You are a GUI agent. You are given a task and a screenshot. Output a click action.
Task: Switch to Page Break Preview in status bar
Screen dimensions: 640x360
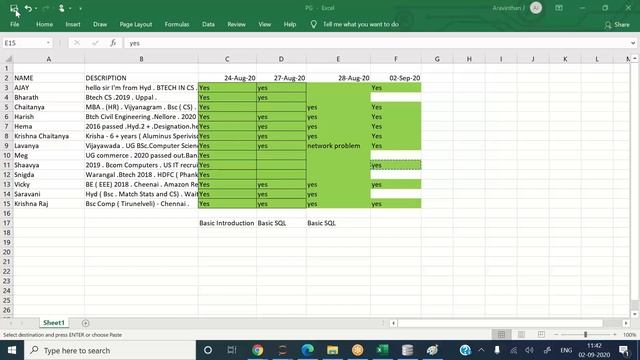point(541,335)
